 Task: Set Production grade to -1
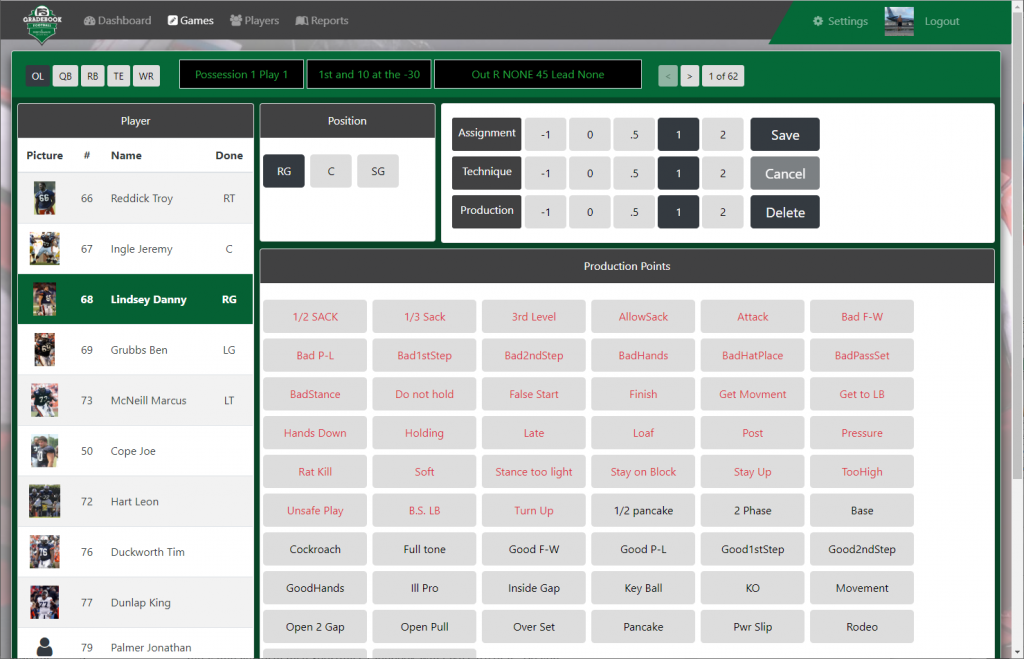click(545, 212)
